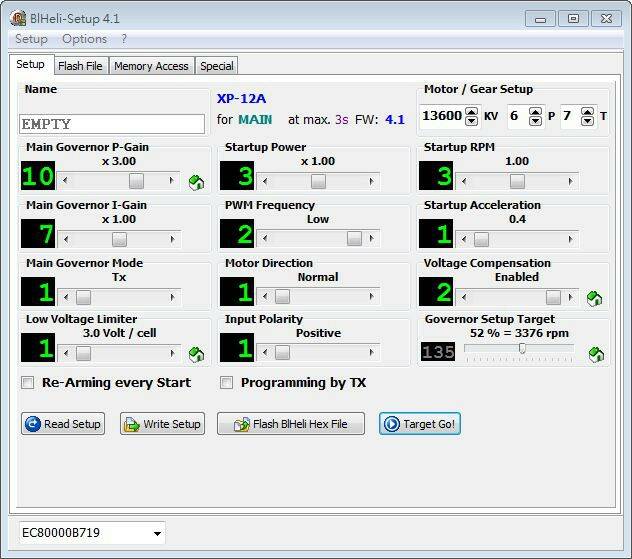This screenshot has width=632, height=559.
Task: Reset Main Governor P-Gain with its house icon
Action: pyautogui.click(x=196, y=183)
